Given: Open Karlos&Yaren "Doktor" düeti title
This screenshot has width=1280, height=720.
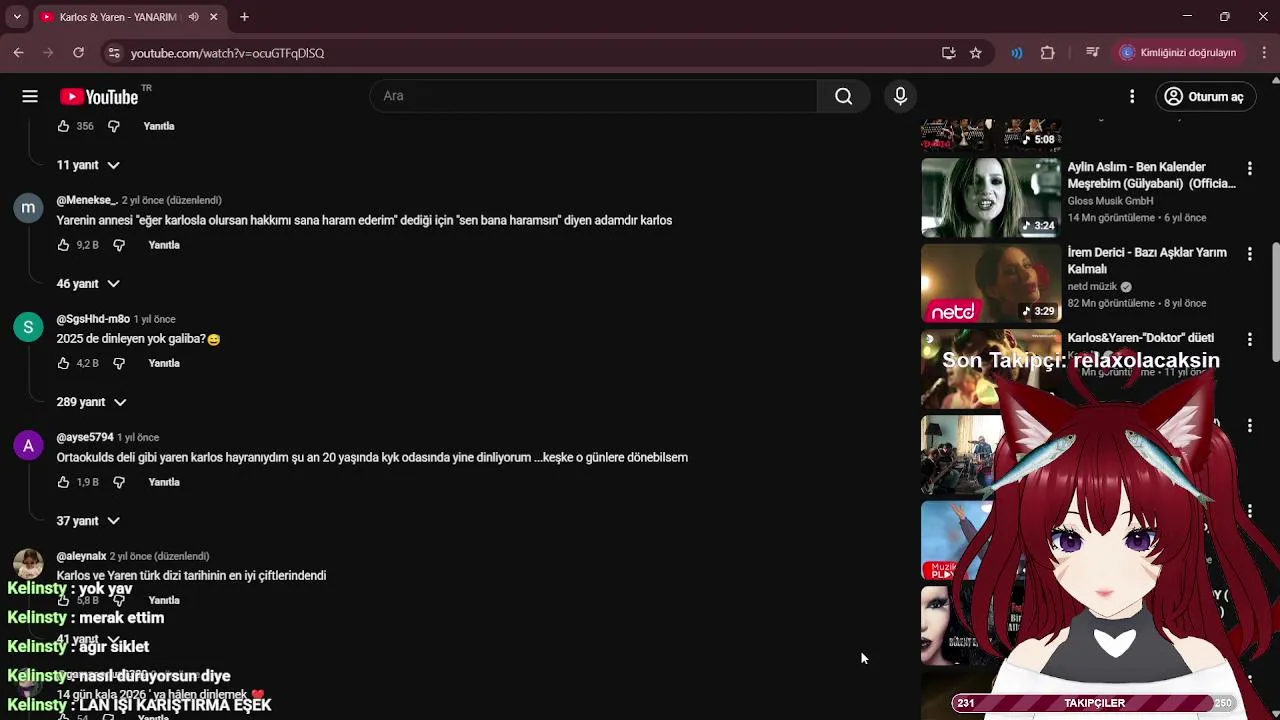Looking at the screenshot, I should pos(1141,338).
